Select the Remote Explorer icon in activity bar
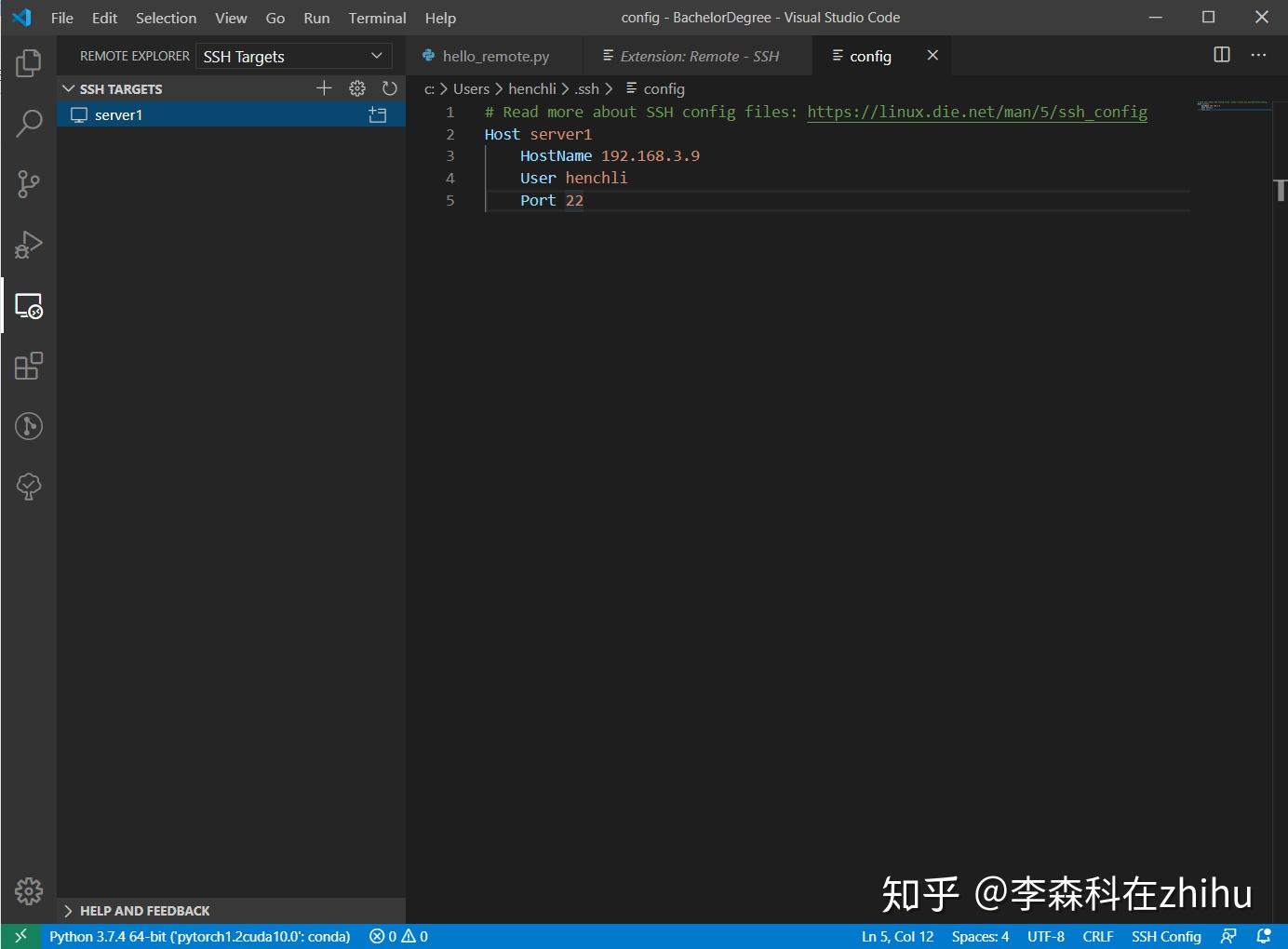This screenshot has height=949, width=1288. (28, 306)
